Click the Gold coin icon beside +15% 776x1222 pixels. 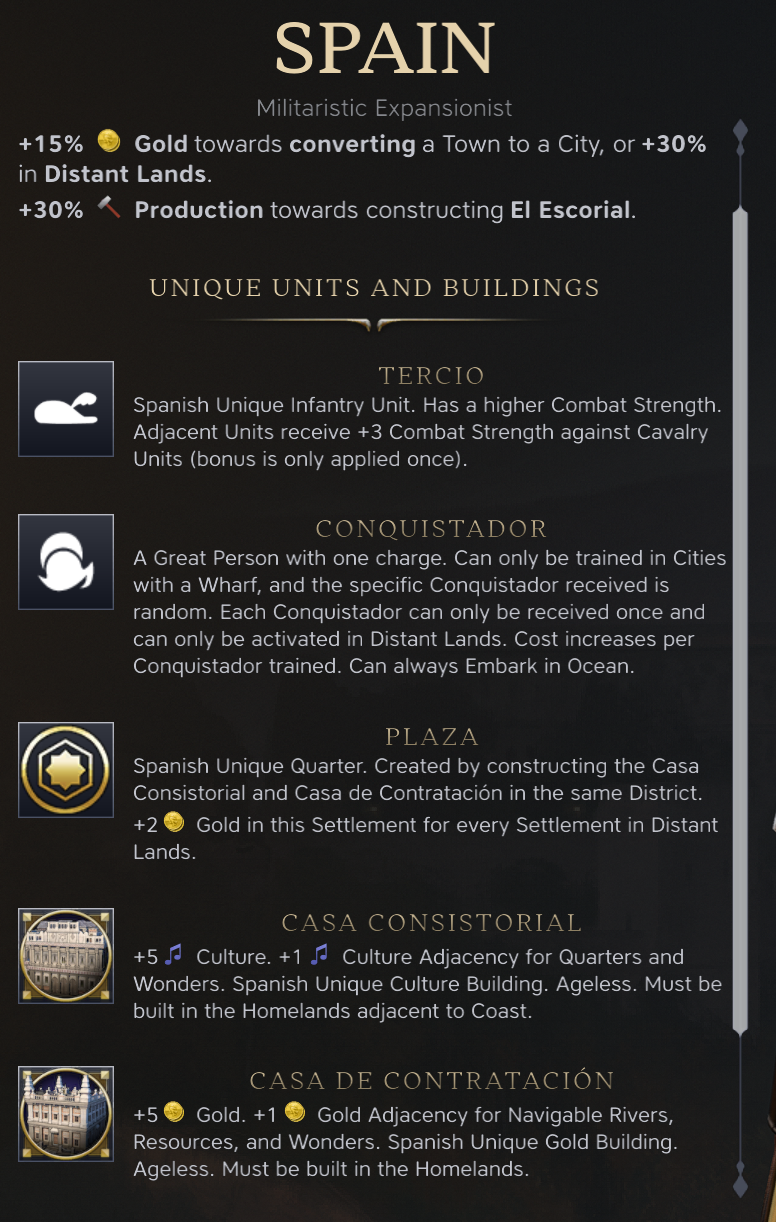pos(108,142)
